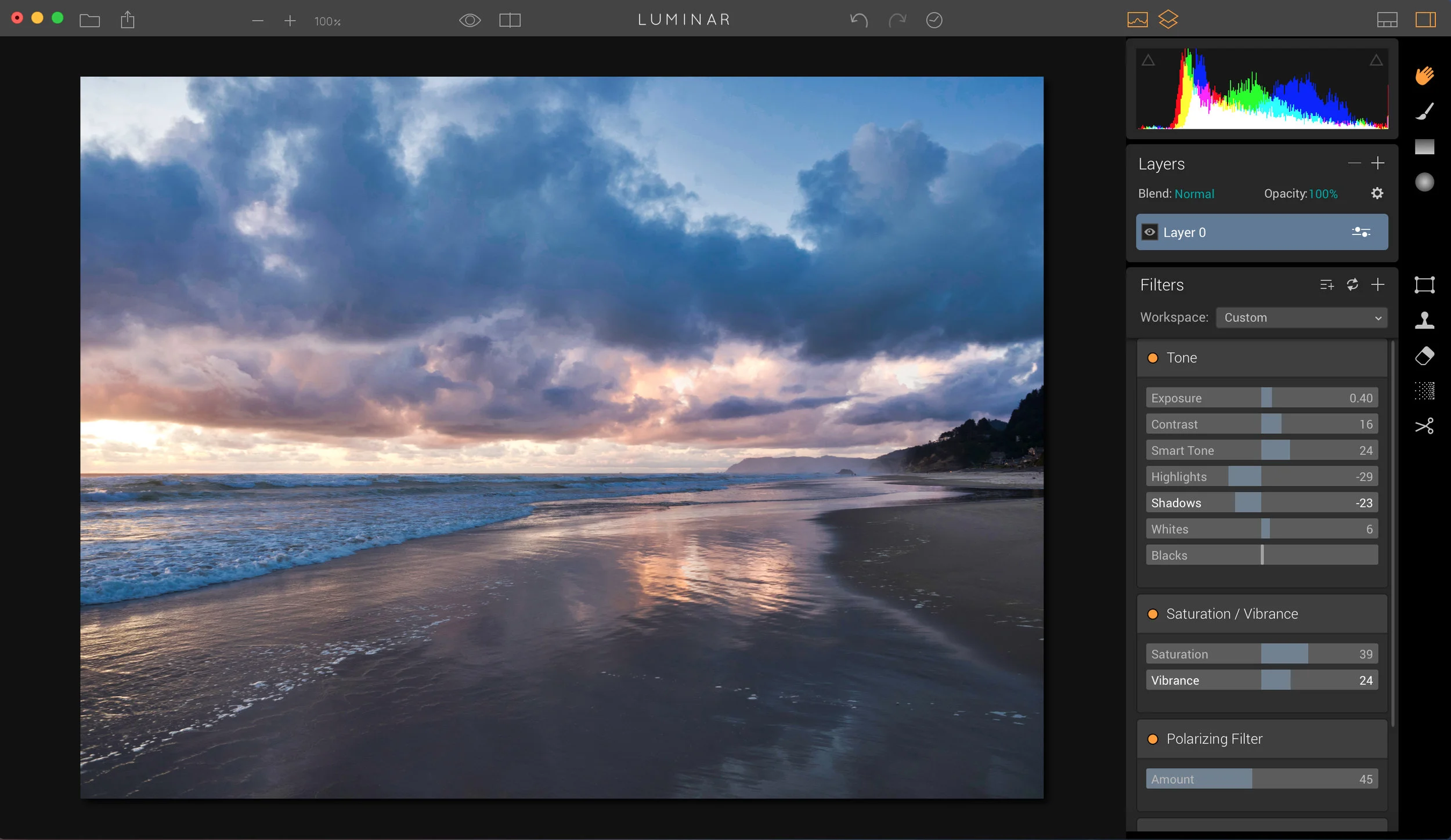
Task: Adjust the Smart Tone slider
Action: [1262, 450]
